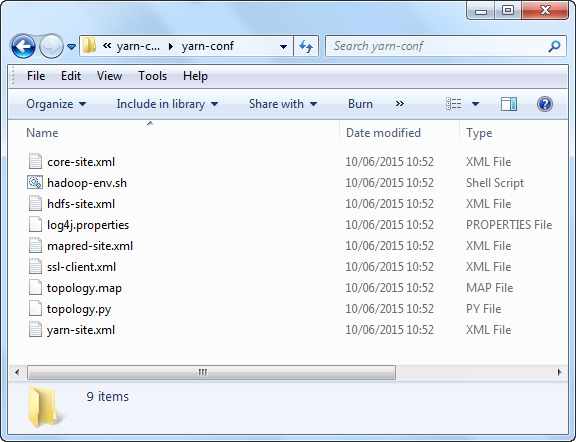The height and width of the screenshot is (442, 576).
Task: Sort by the Type column header
Action: pyautogui.click(x=479, y=133)
